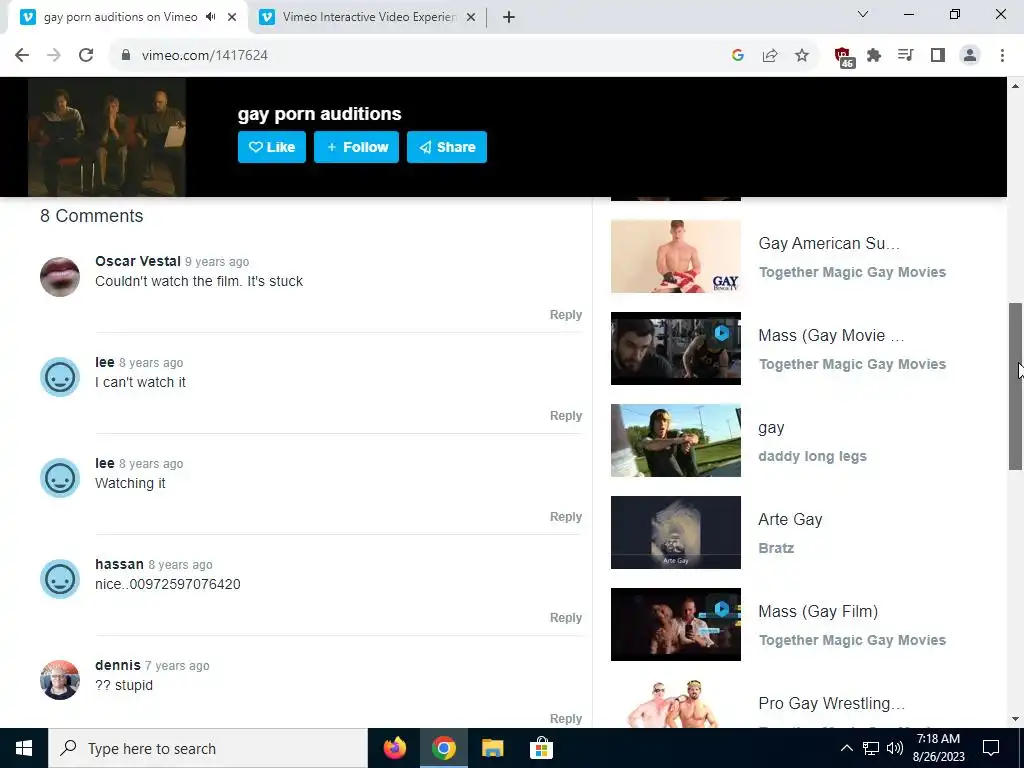The image size is (1024, 768).
Task: Open the Windows Start menu
Action: coord(24,748)
